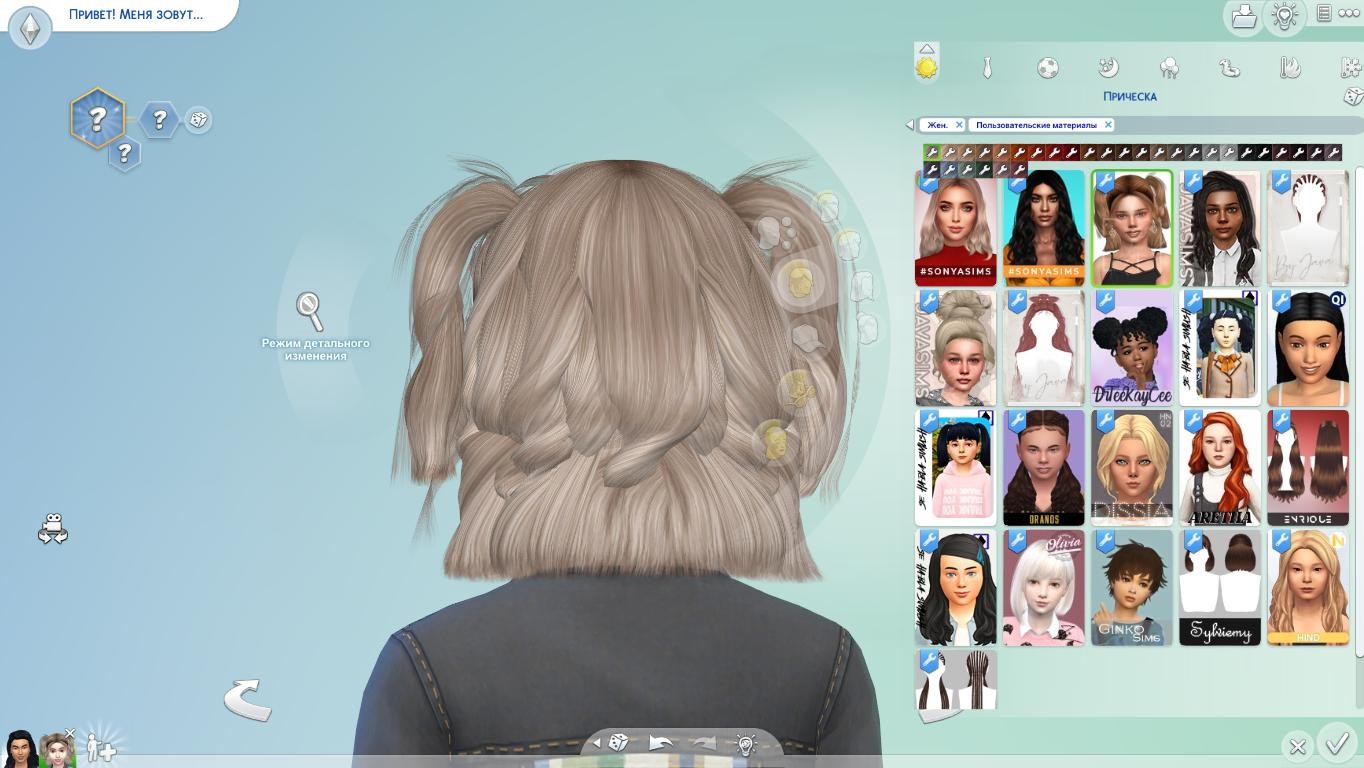Remove the 'Пользовательские материалы' filter tag
Screen dimensions: 1364x768
point(1107,125)
